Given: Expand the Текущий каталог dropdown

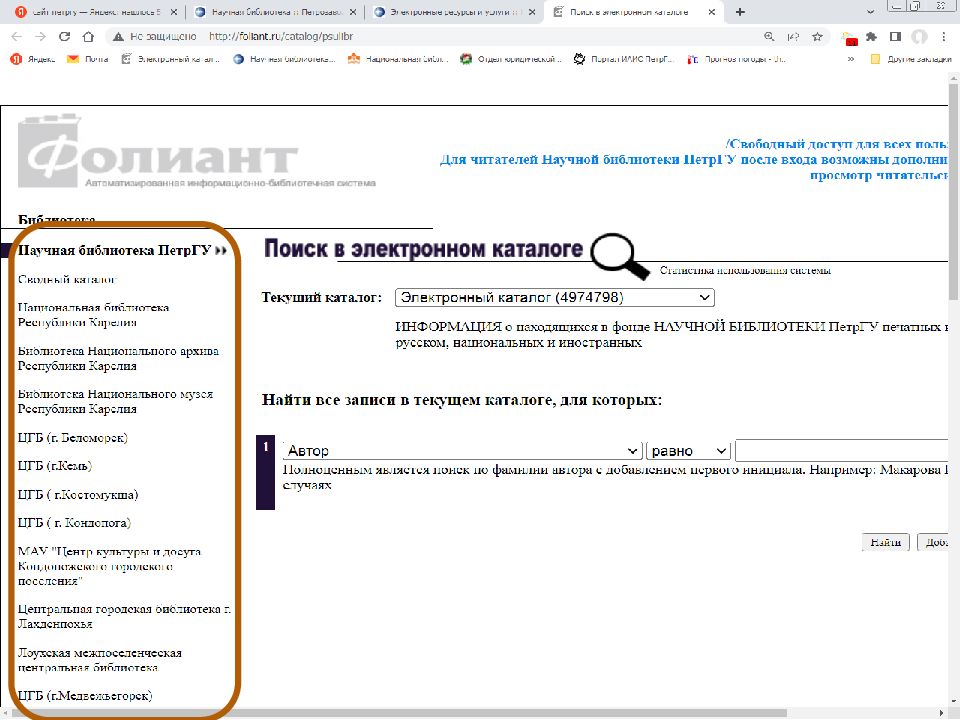Looking at the screenshot, I should 554,298.
